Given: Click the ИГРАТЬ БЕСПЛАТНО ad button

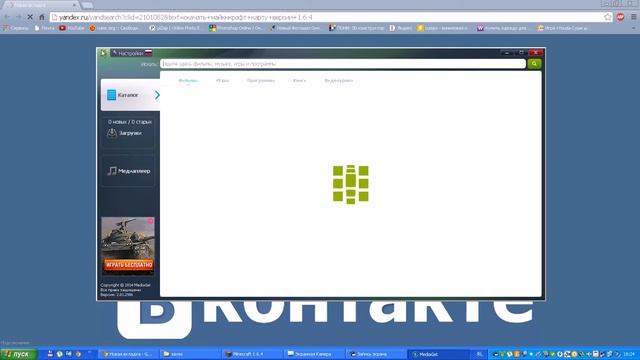Looking at the screenshot, I should click(129, 265).
